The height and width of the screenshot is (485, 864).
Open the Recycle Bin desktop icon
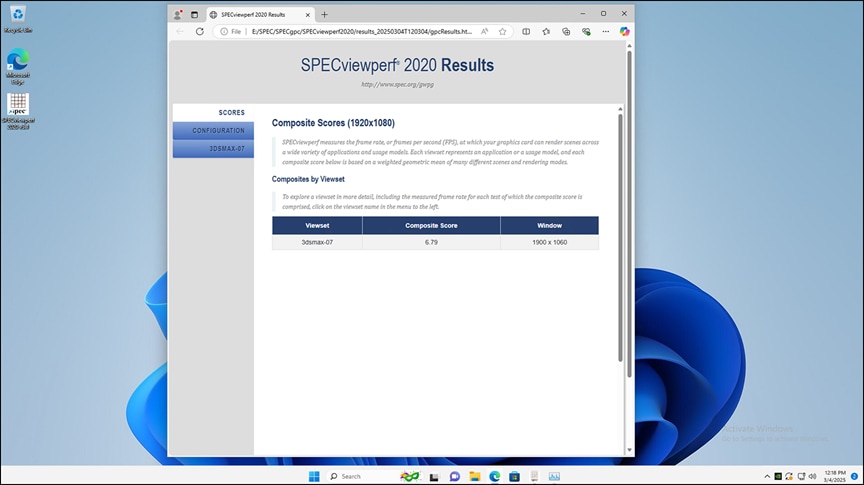pos(18,20)
